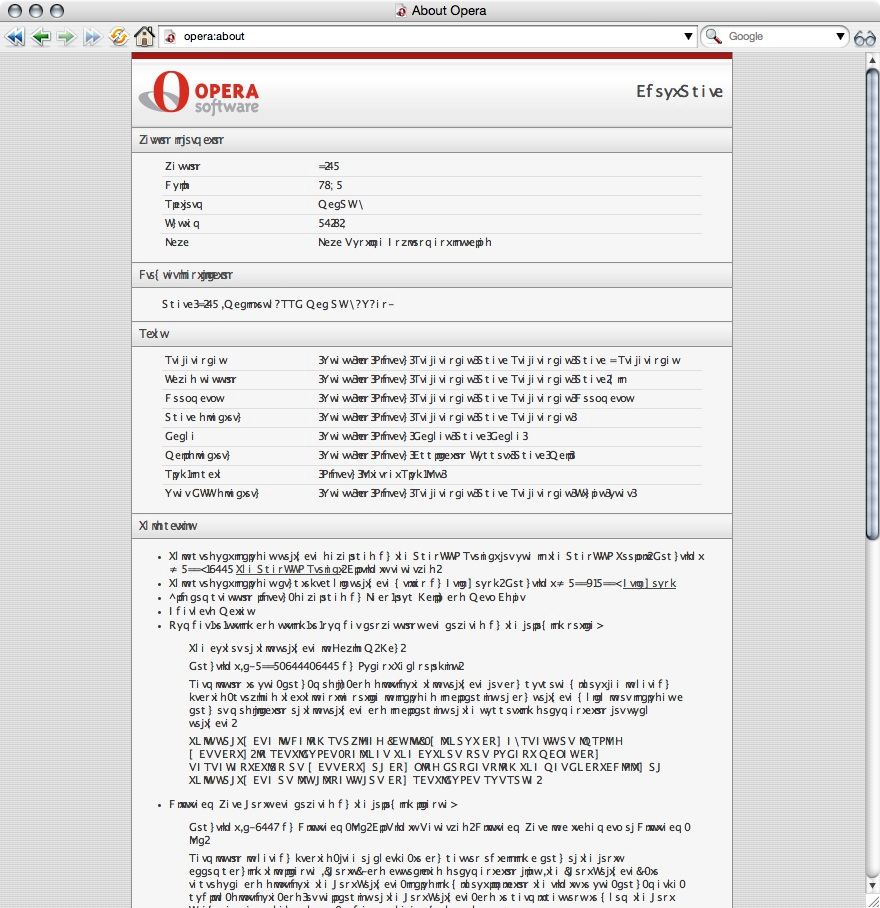Click the 'Texlw' section header
This screenshot has height=908, width=880.
coord(154,334)
